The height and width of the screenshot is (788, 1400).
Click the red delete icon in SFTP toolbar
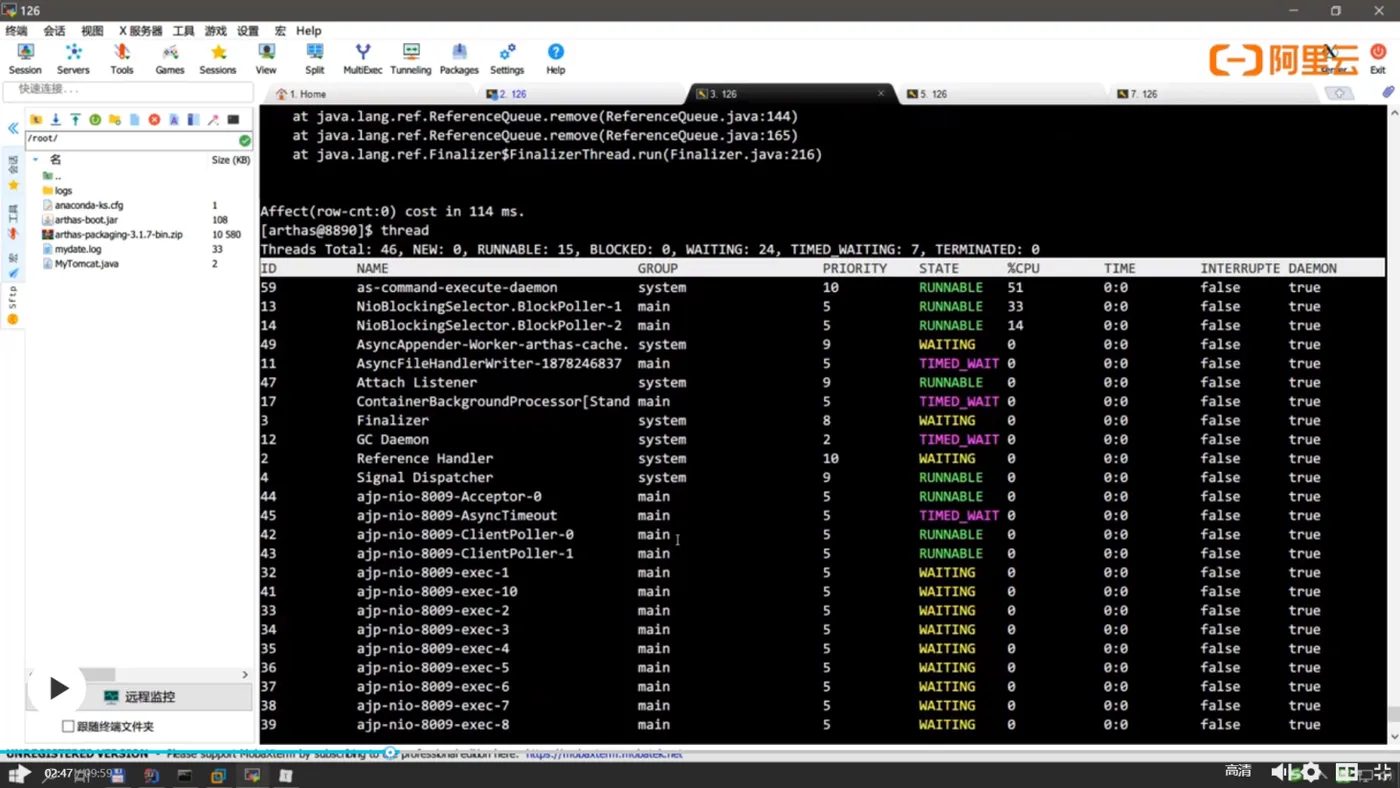(x=154, y=120)
